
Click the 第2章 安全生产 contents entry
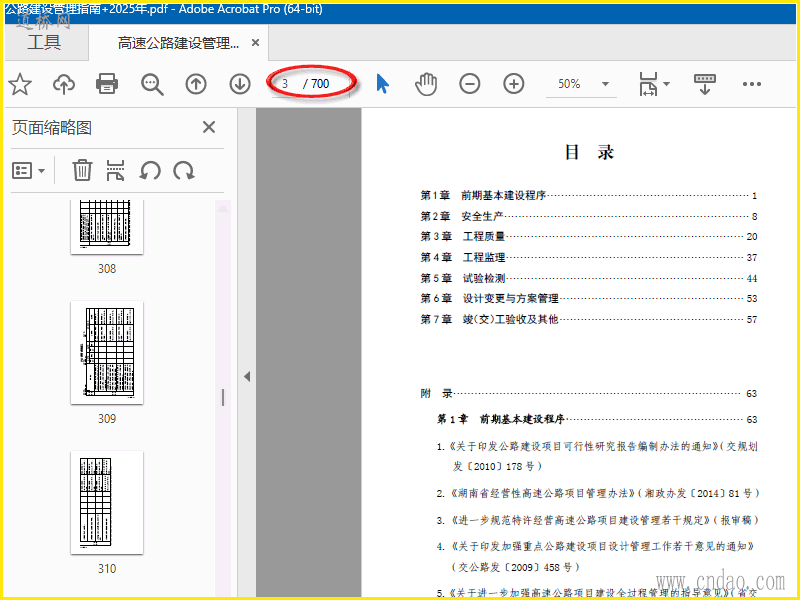tap(589, 216)
